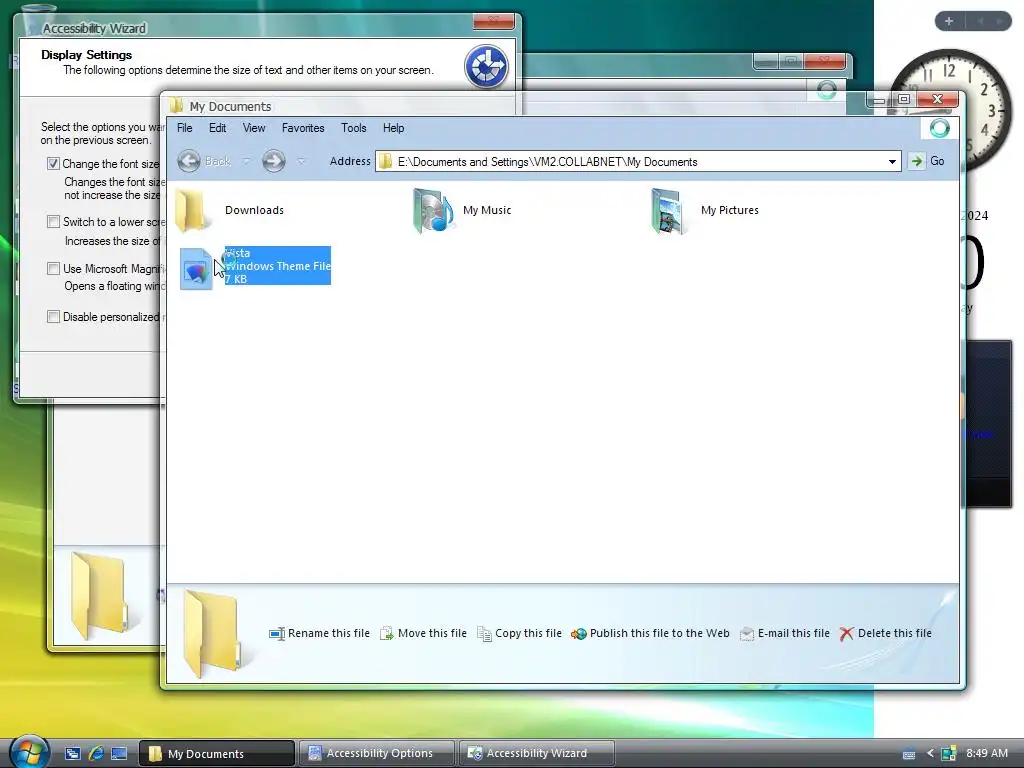Open the Edit menu
The width and height of the screenshot is (1024, 768).
[217, 128]
